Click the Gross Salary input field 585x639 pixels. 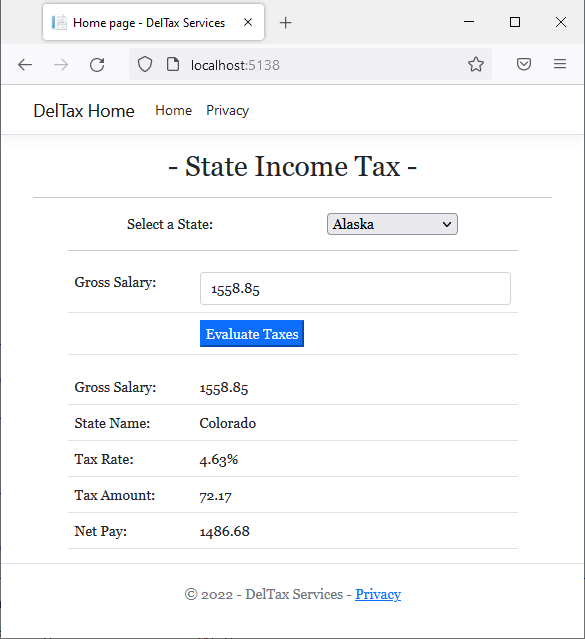point(355,289)
